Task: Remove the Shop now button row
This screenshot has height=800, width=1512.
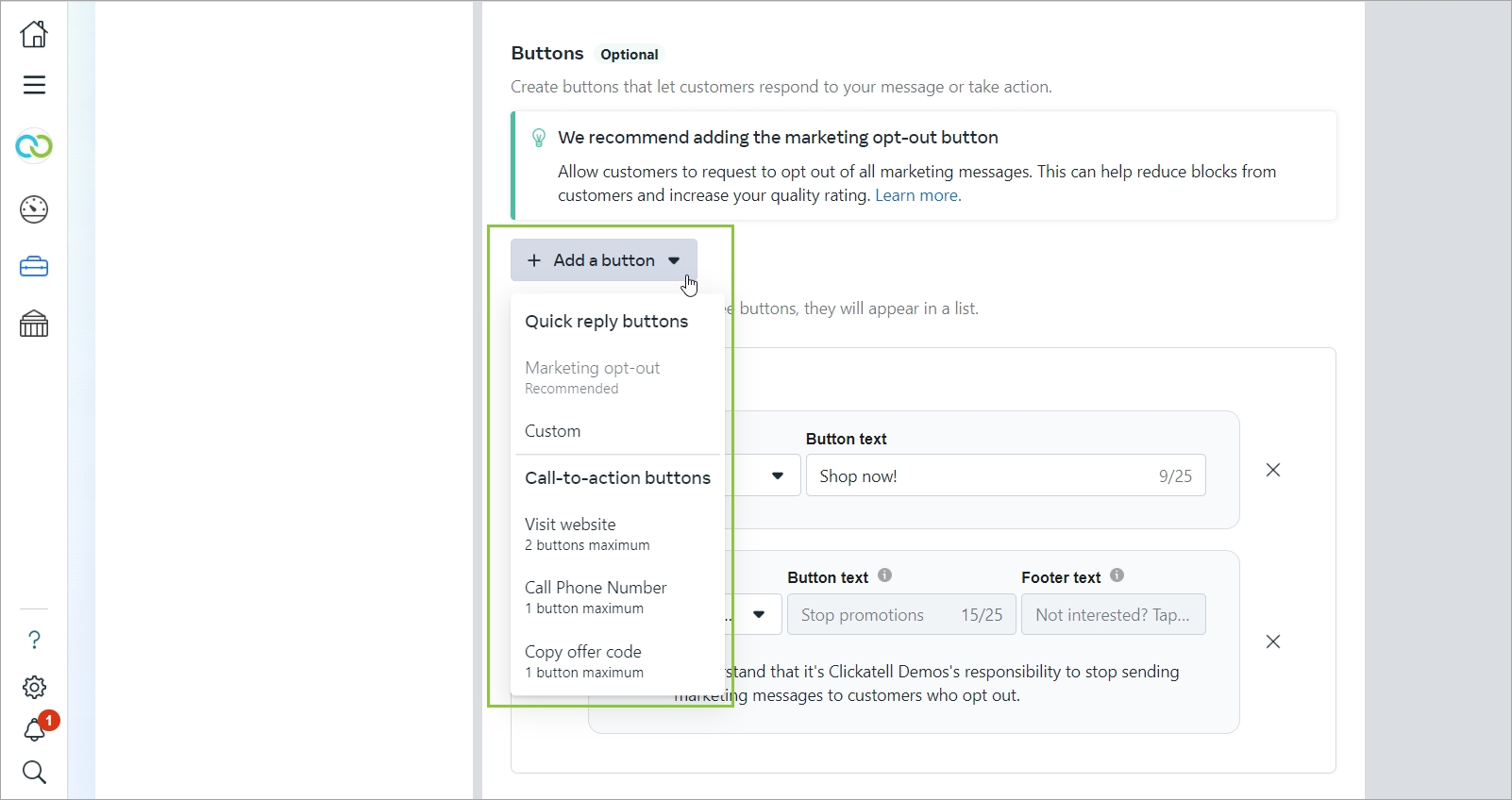Action: (1273, 470)
